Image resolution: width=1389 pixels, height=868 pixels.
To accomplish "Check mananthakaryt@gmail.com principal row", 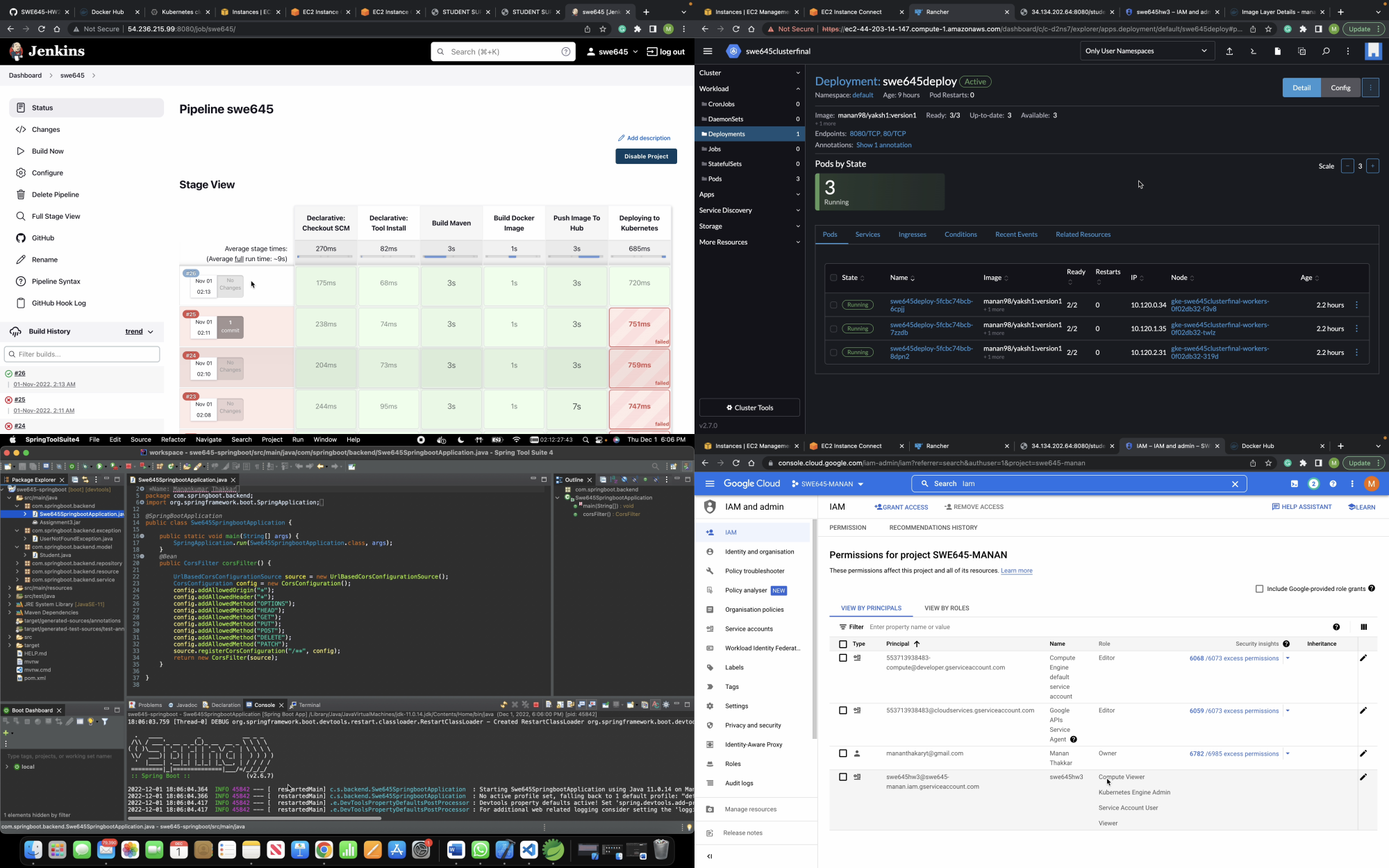I will (843, 753).
